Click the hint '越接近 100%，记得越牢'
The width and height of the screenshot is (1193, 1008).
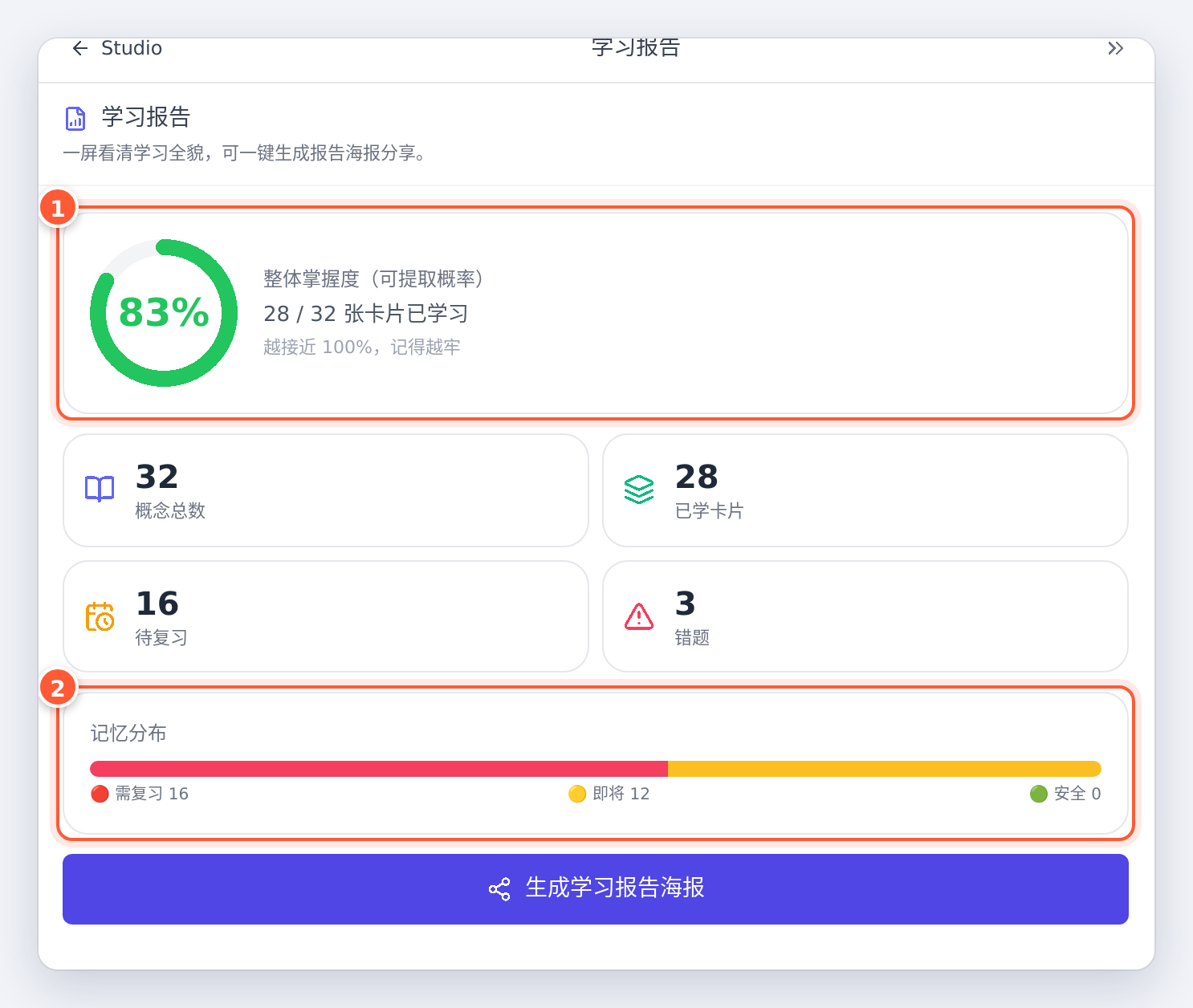[x=362, y=348]
